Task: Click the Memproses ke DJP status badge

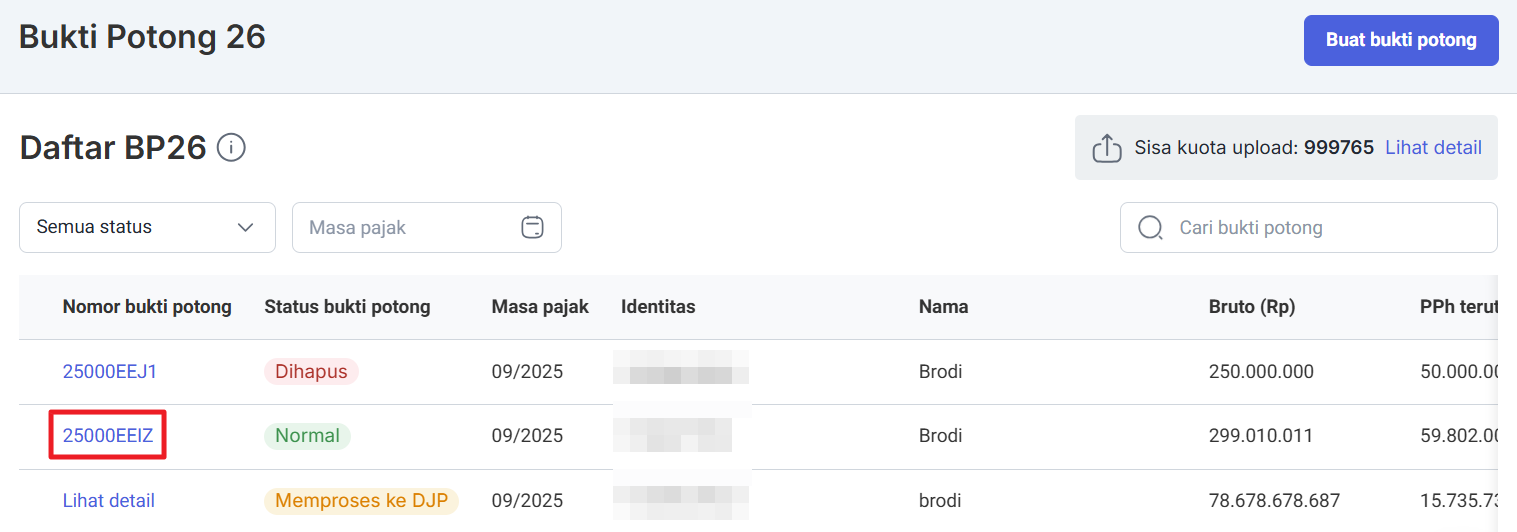Action: click(361, 501)
